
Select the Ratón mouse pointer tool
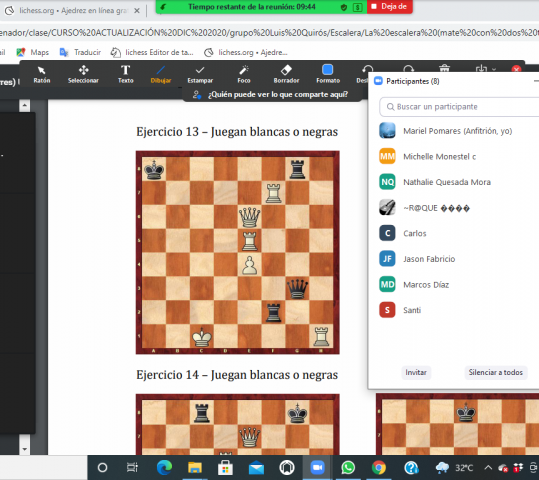(x=42, y=74)
